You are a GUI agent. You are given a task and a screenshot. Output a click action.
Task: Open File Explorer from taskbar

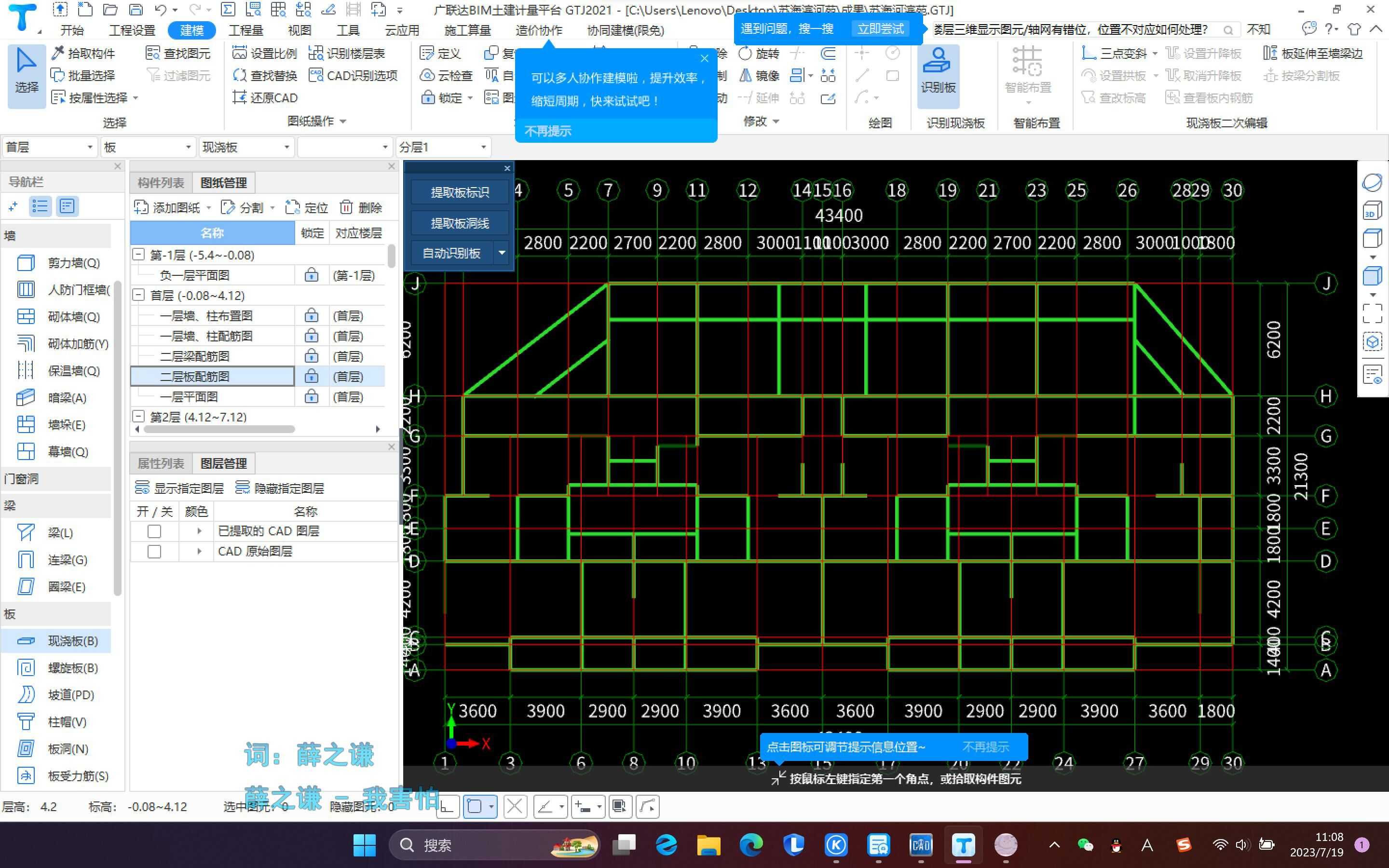pyautogui.click(x=708, y=845)
